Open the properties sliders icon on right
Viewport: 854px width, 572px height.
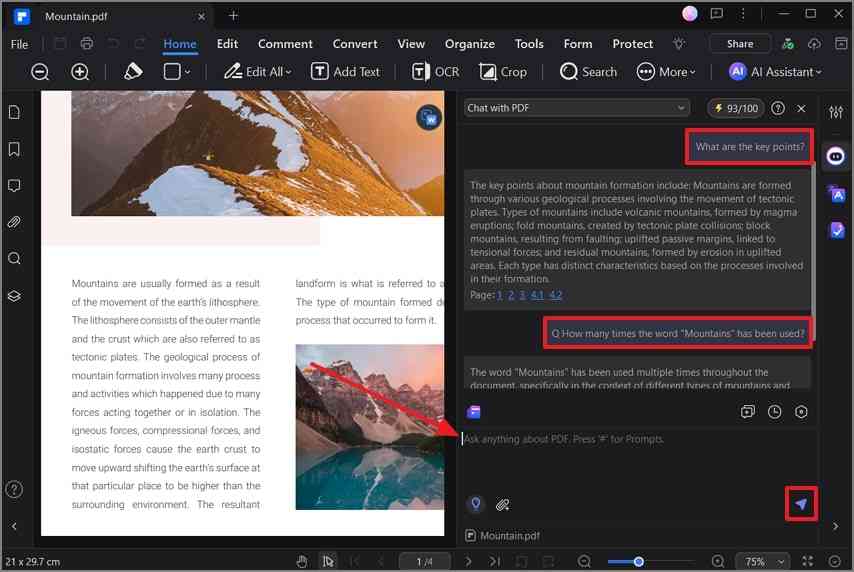(836, 112)
